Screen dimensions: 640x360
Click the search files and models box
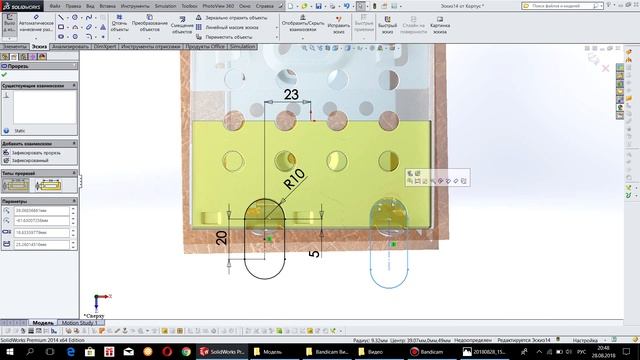coord(562,6)
